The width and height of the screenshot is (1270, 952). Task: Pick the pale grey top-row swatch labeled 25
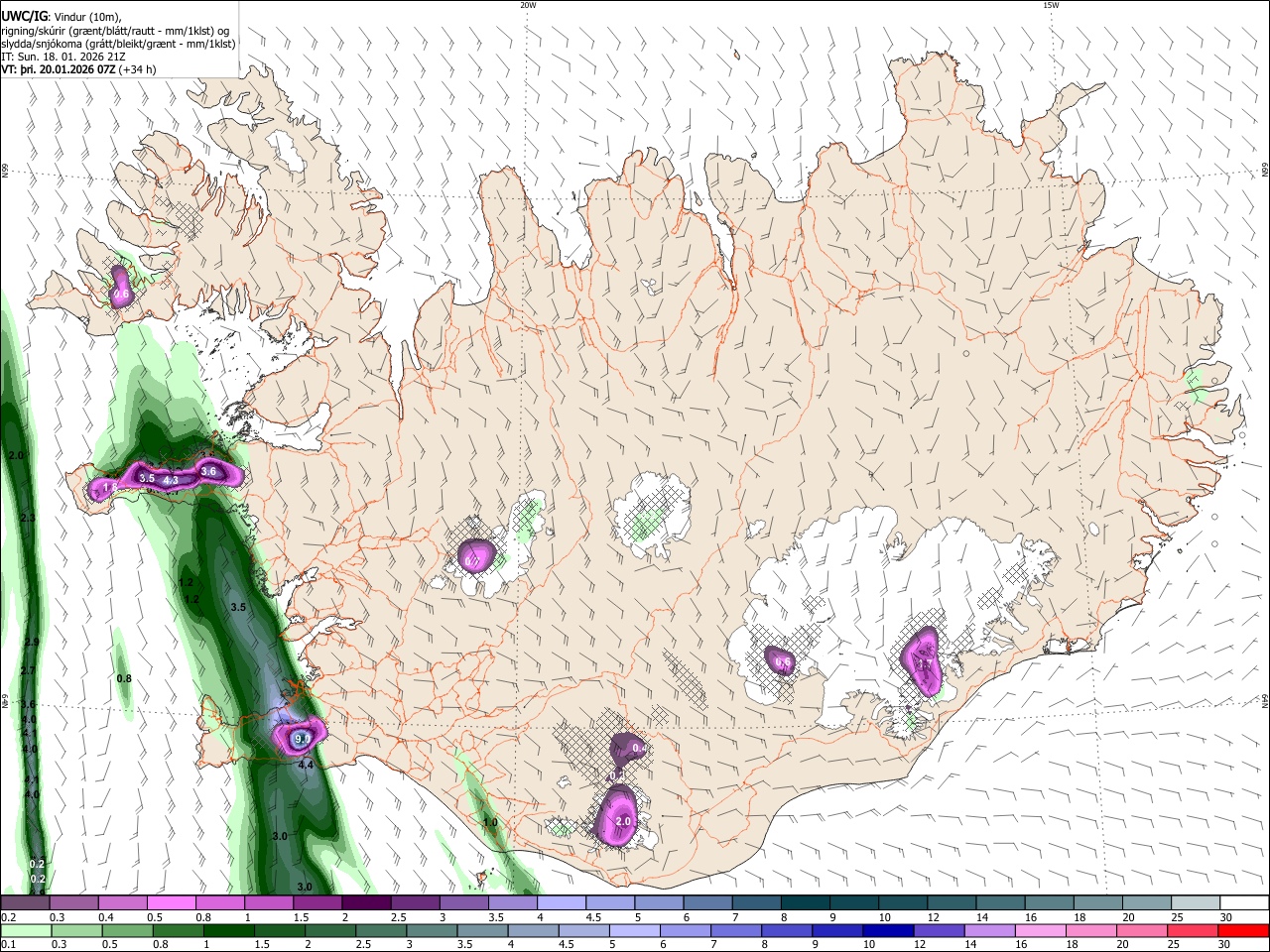1196,903
